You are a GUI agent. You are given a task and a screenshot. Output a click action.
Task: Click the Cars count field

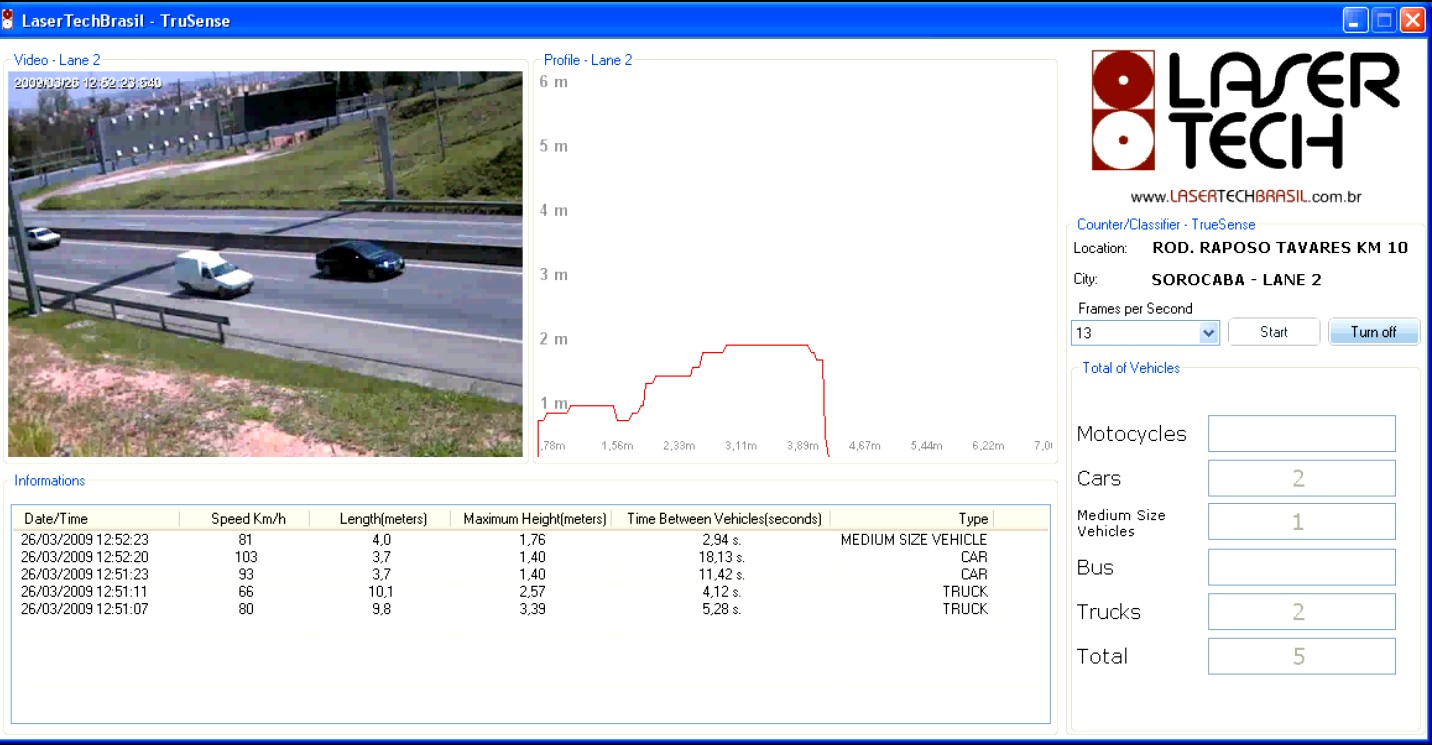coord(1301,478)
